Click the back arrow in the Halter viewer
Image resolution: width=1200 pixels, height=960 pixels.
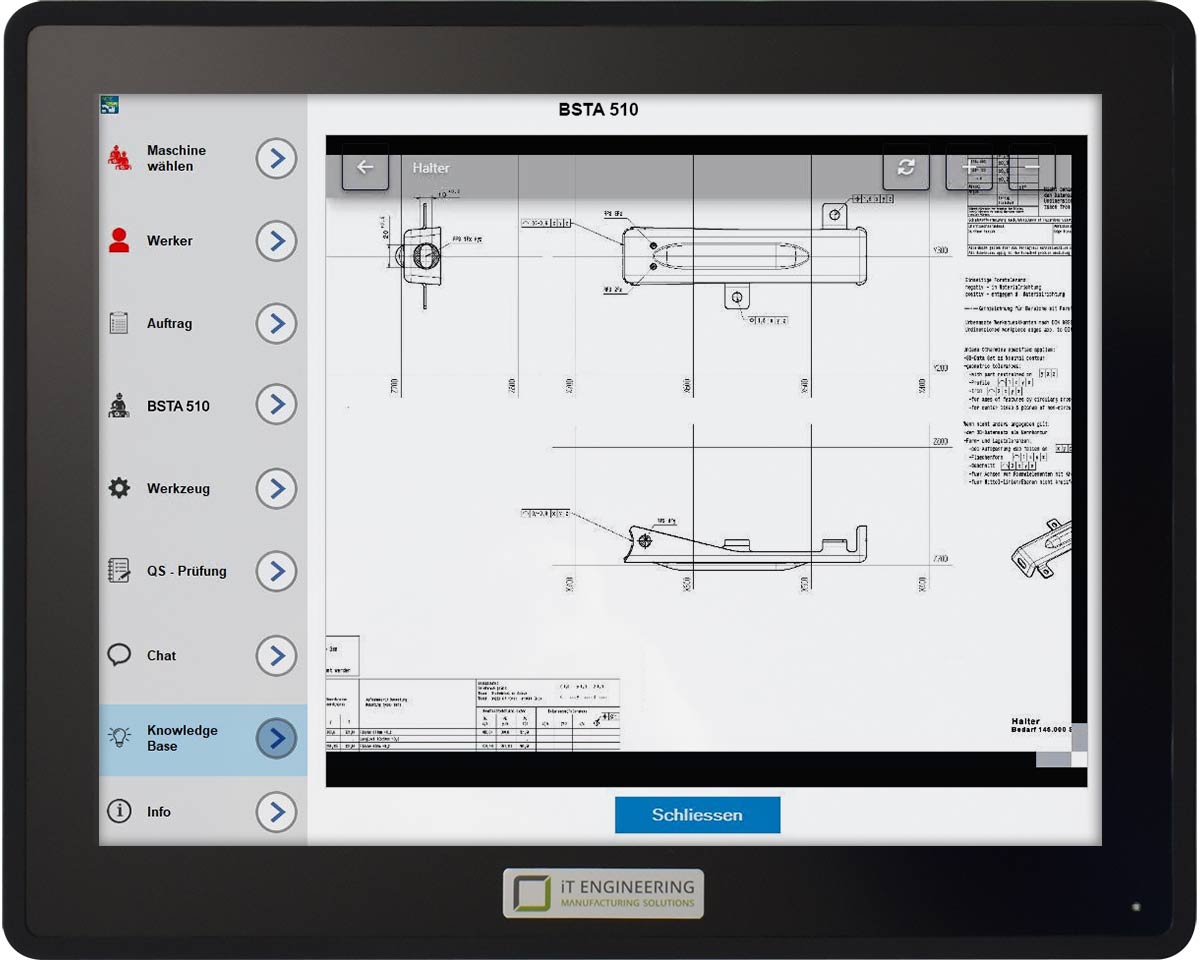pos(365,168)
